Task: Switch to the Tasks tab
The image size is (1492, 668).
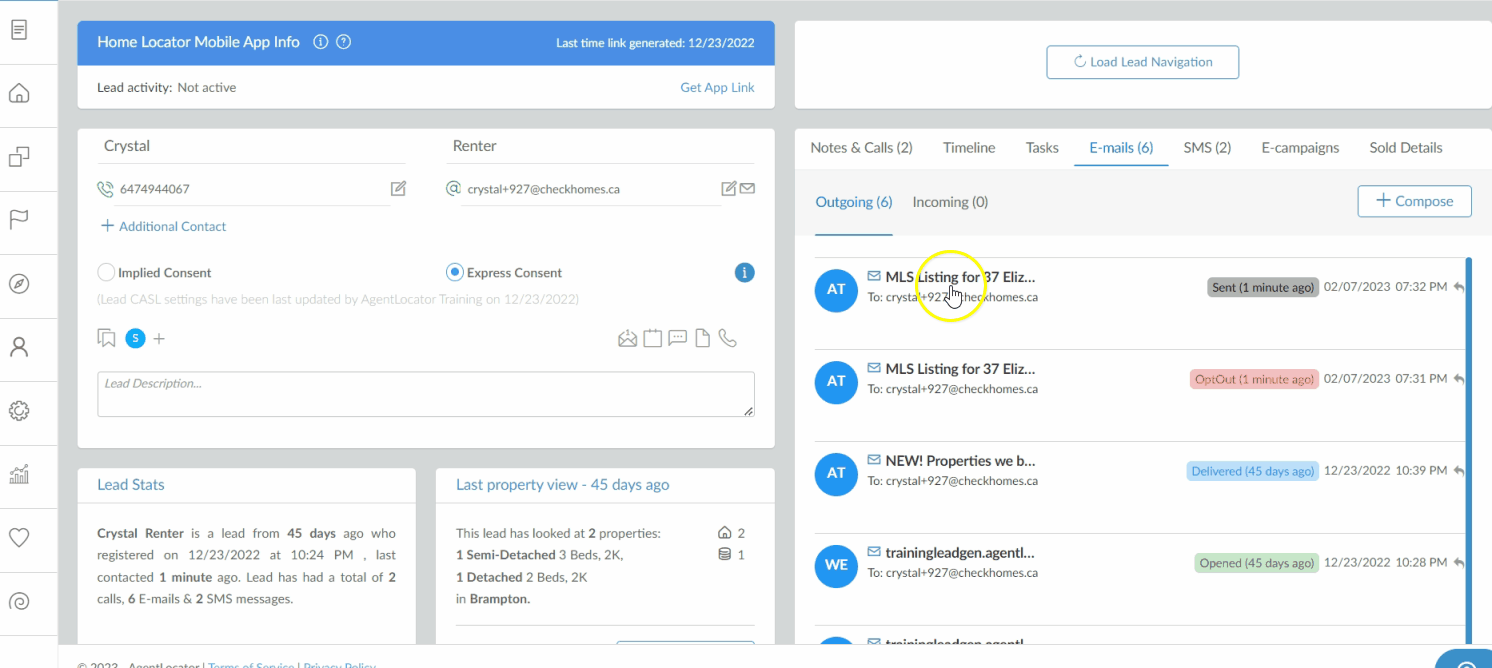Action: click(x=1042, y=147)
